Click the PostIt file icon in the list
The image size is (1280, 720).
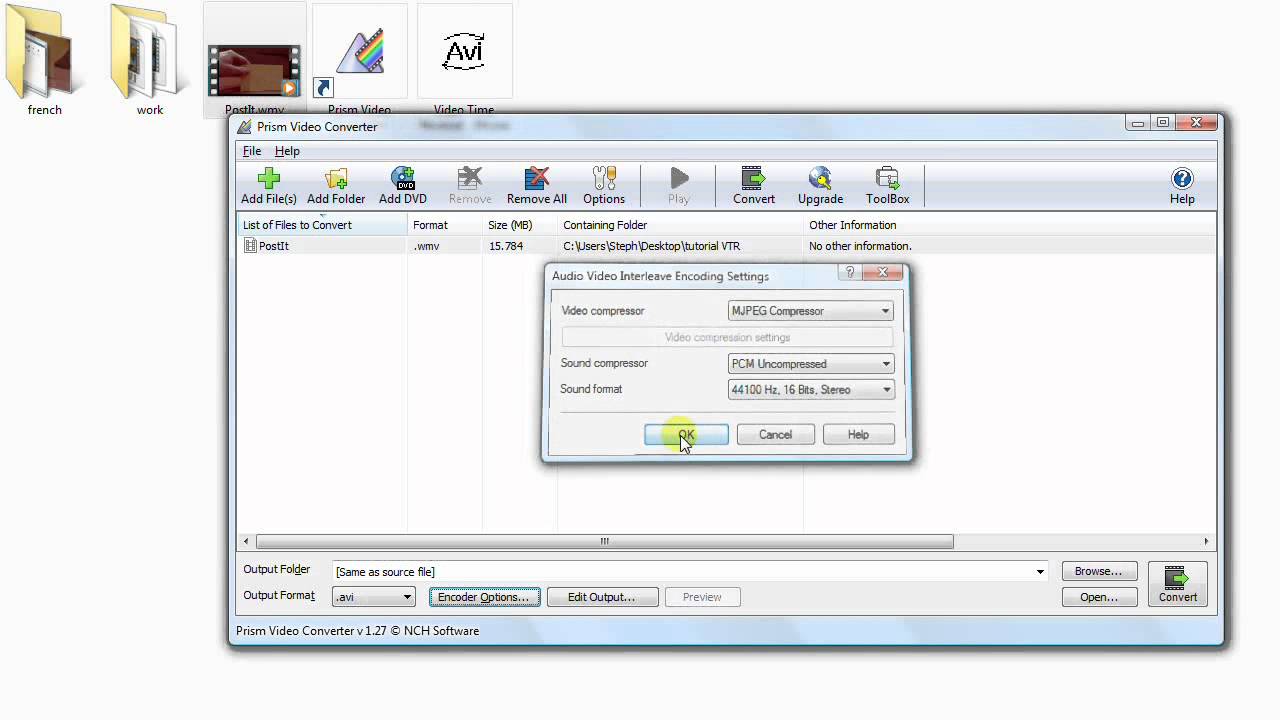click(x=250, y=246)
